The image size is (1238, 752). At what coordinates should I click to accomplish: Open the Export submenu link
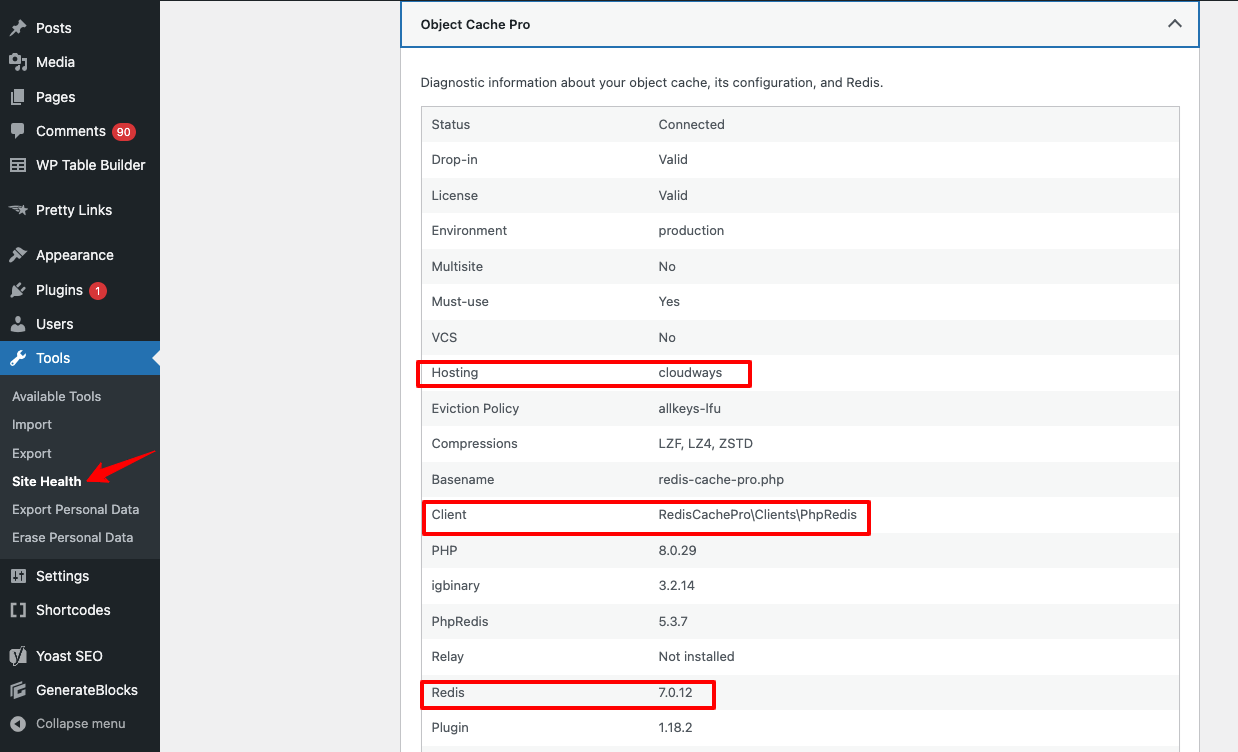pyautogui.click(x=32, y=453)
